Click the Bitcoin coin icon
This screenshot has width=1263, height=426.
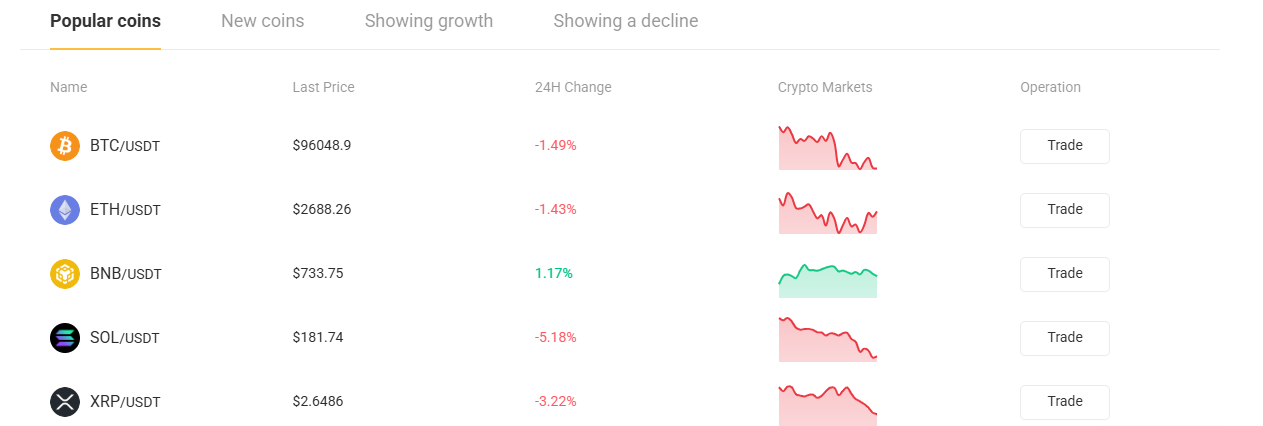[65, 146]
